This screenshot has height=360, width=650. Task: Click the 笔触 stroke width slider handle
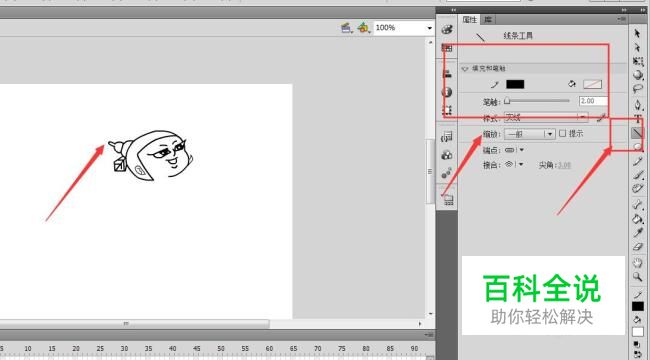[507, 101]
